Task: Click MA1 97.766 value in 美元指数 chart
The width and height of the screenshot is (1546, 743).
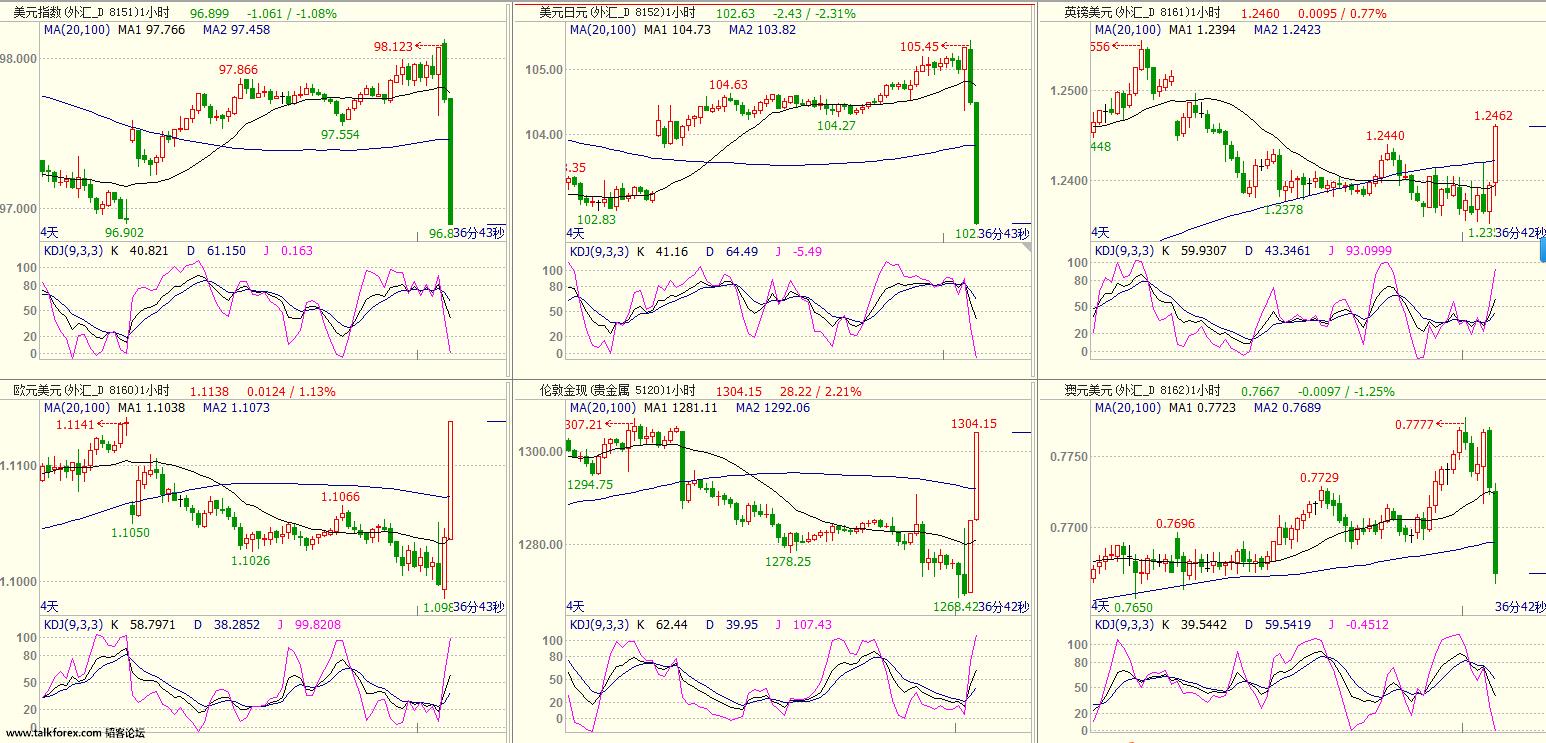Action: click(x=151, y=30)
